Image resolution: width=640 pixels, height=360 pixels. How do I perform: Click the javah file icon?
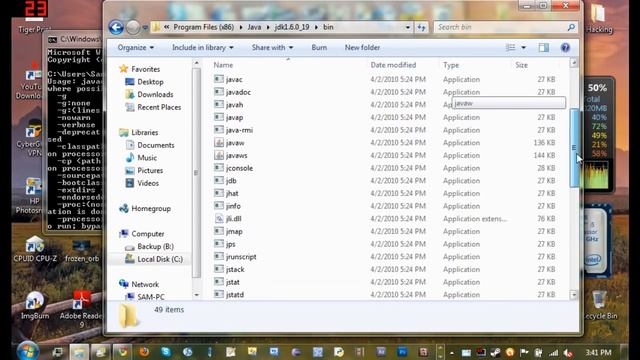(x=219, y=104)
